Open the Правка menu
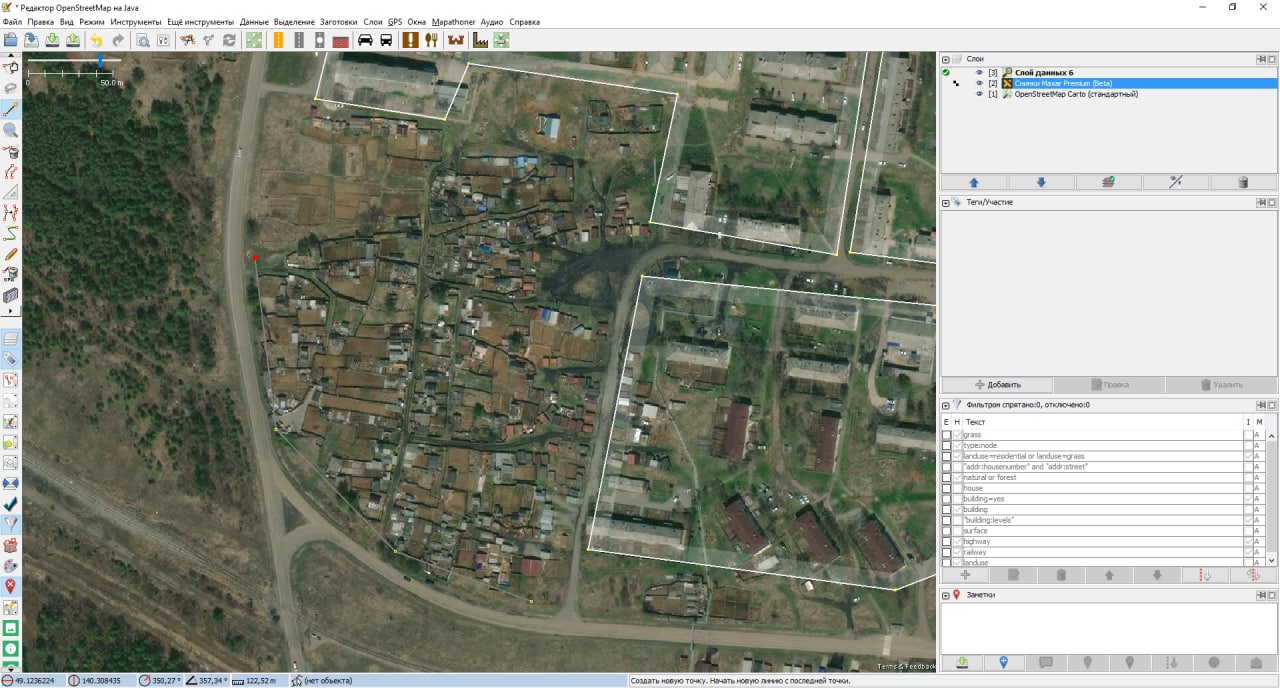The image size is (1280, 688). pos(41,22)
